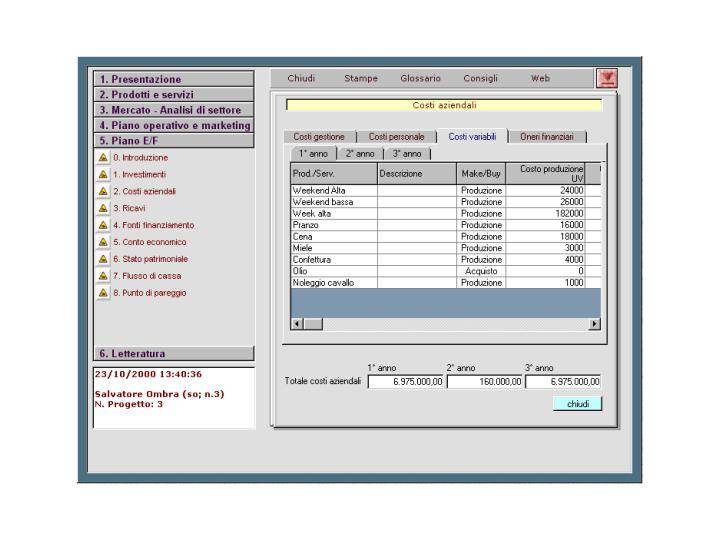This screenshot has height=540, width=720.
Task: Click the red icon at top right of toolbar
Action: (607, 78)
